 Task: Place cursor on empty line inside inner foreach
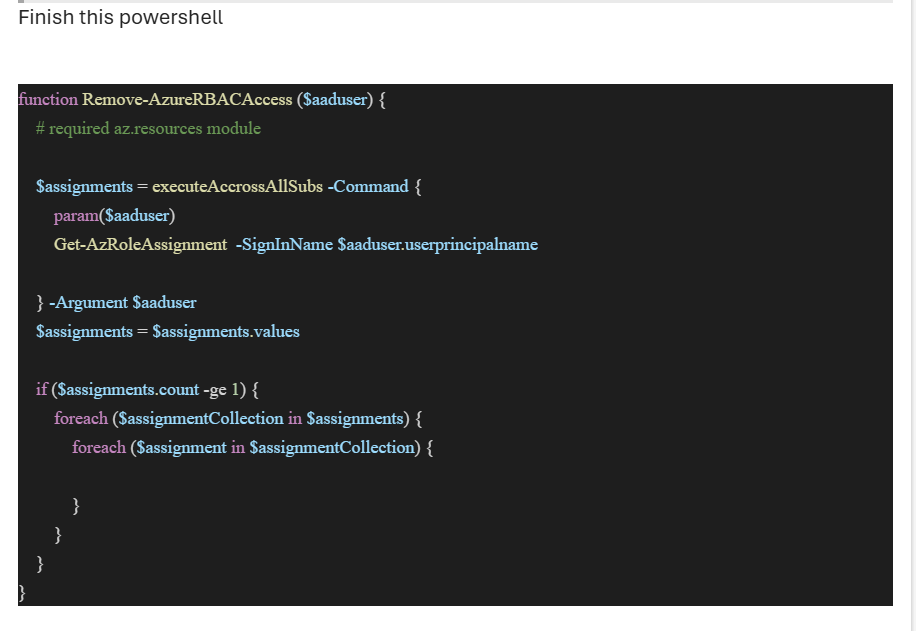pyautogui.click(x=200, y=476)
